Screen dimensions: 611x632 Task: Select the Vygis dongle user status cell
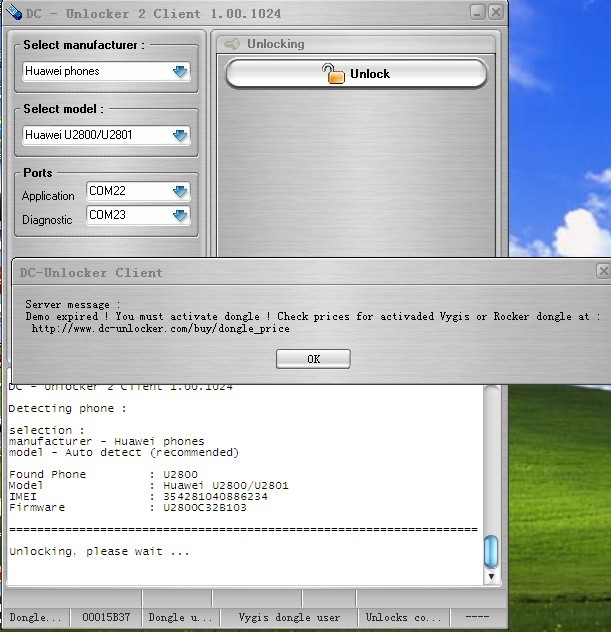tap(289, 618)
